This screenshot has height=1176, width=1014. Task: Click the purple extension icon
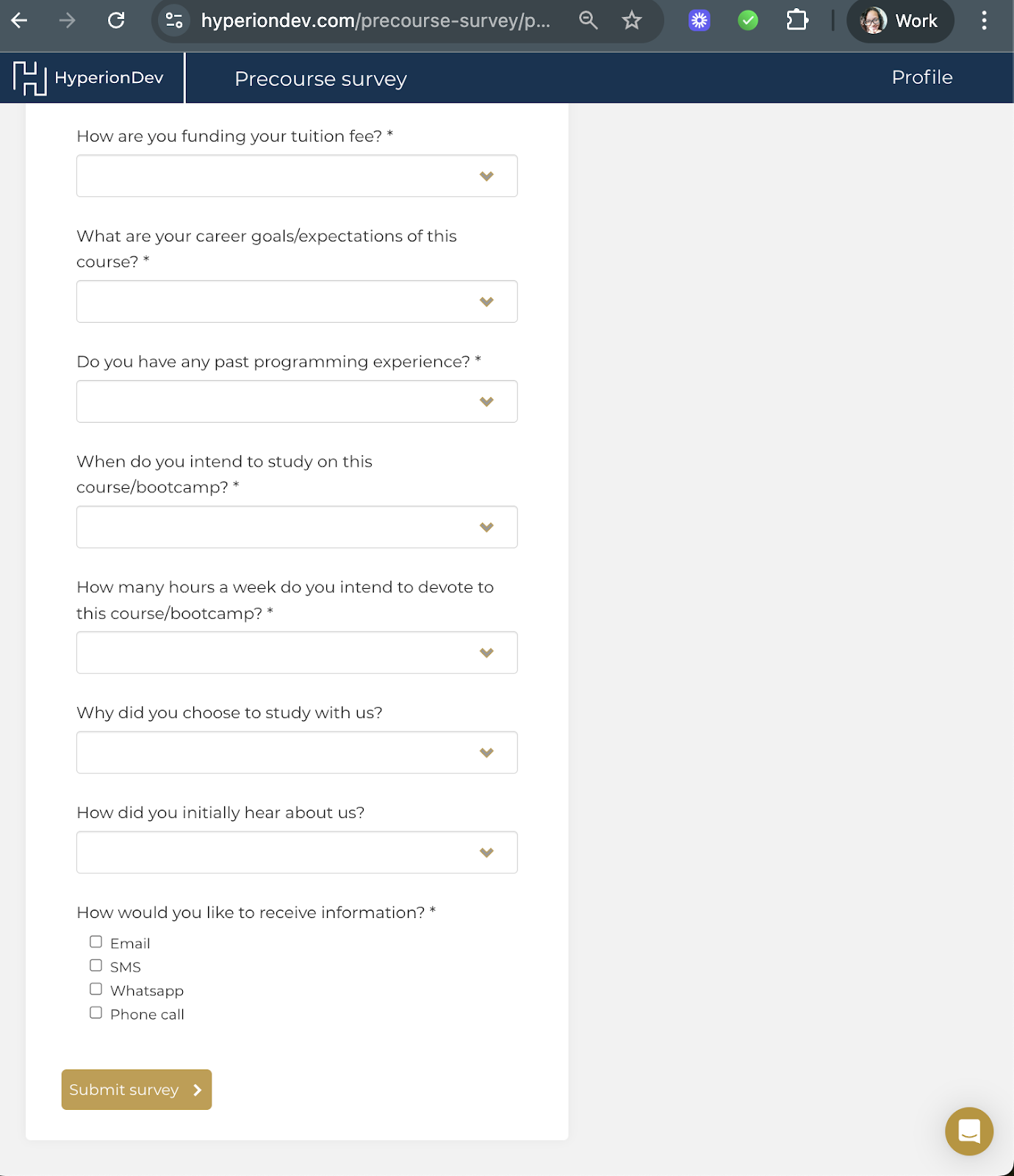tap(699, 21)
